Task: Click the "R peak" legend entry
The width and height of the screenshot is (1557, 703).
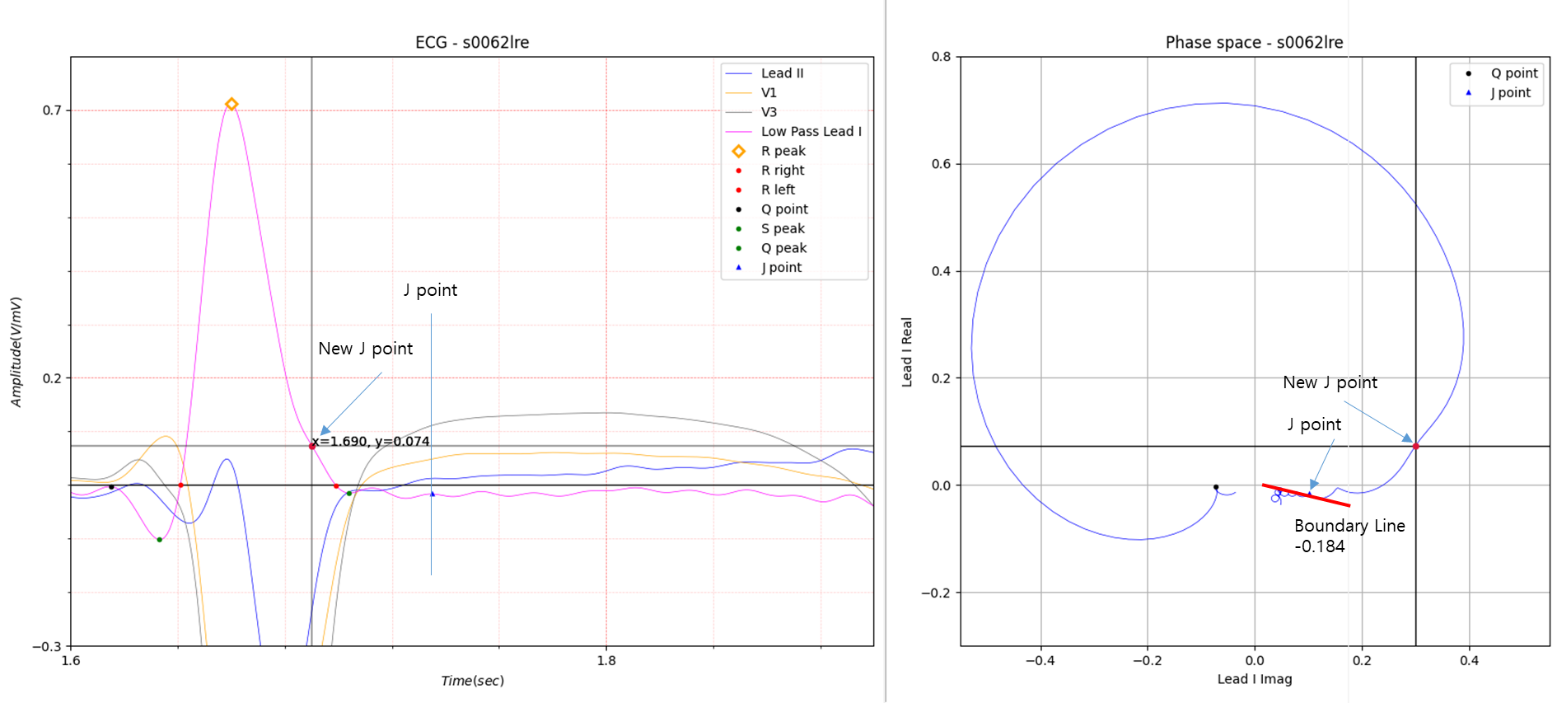Action: (783, 151)
